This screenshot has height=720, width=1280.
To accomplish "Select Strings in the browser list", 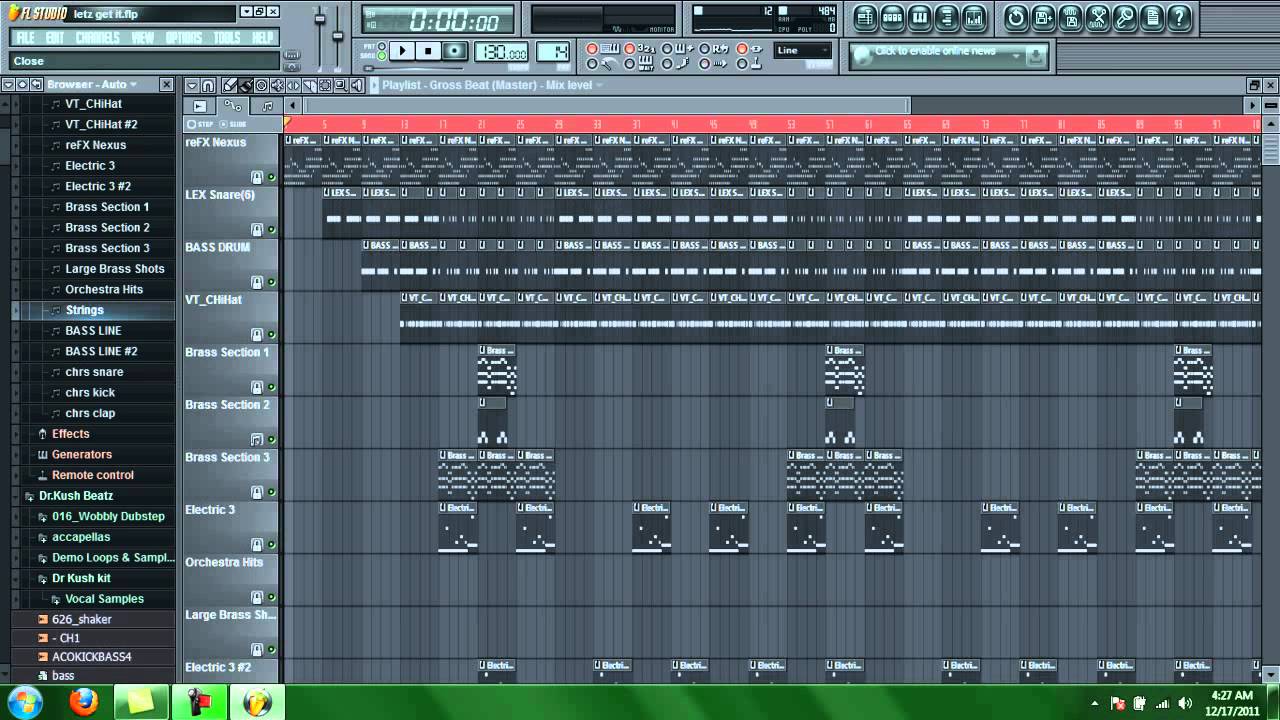I will click(84, 310).
